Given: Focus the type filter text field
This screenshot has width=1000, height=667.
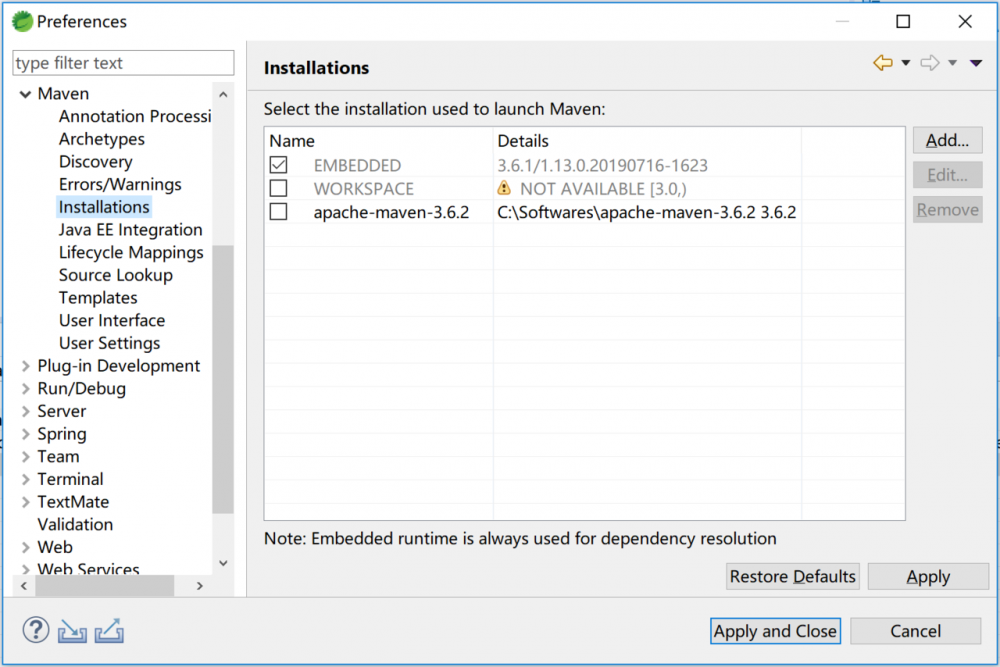Looking at the screenshot, I should 123,63.
